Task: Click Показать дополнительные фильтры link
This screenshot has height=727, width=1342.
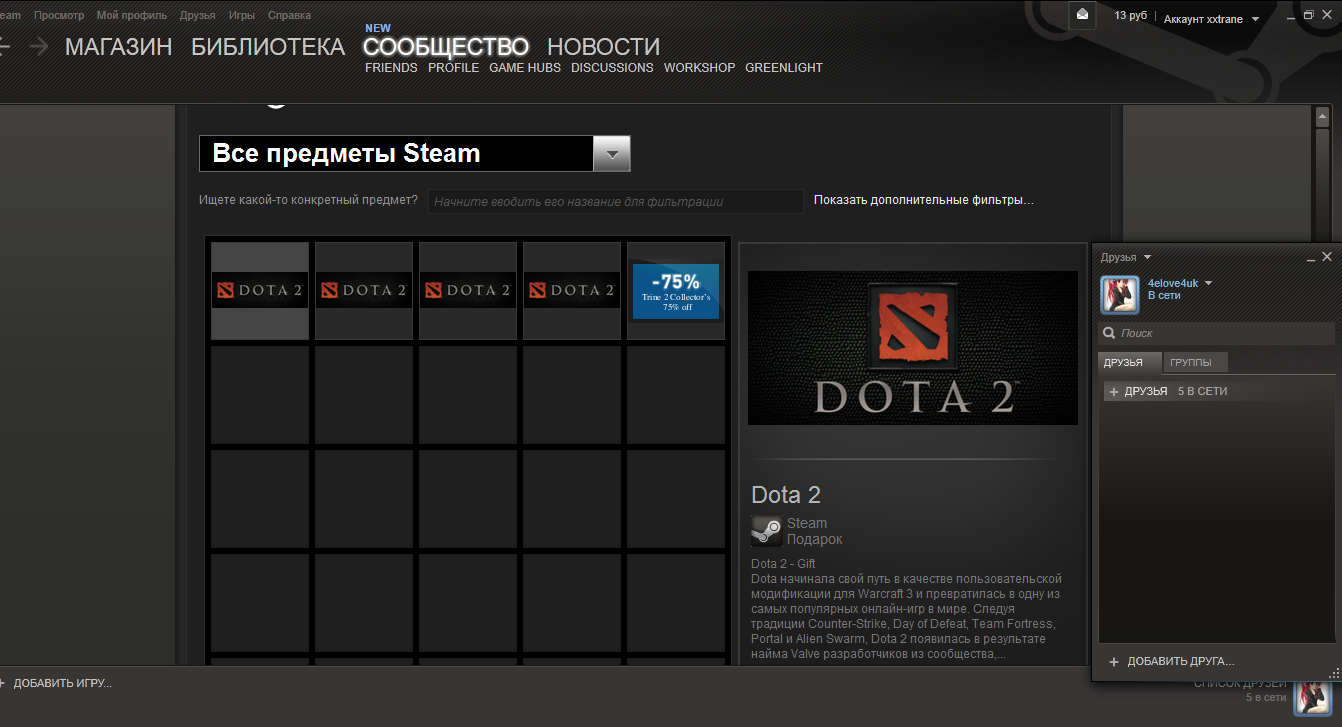Action: (923, 200)
